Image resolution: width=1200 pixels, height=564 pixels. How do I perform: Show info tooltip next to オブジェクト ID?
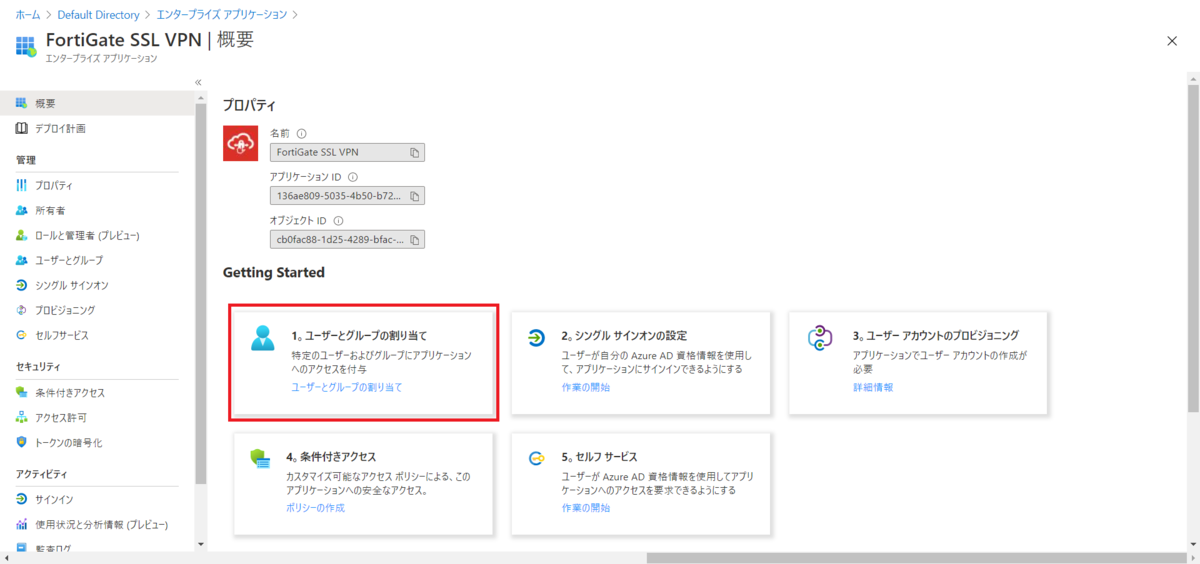(x=339, y=221)
